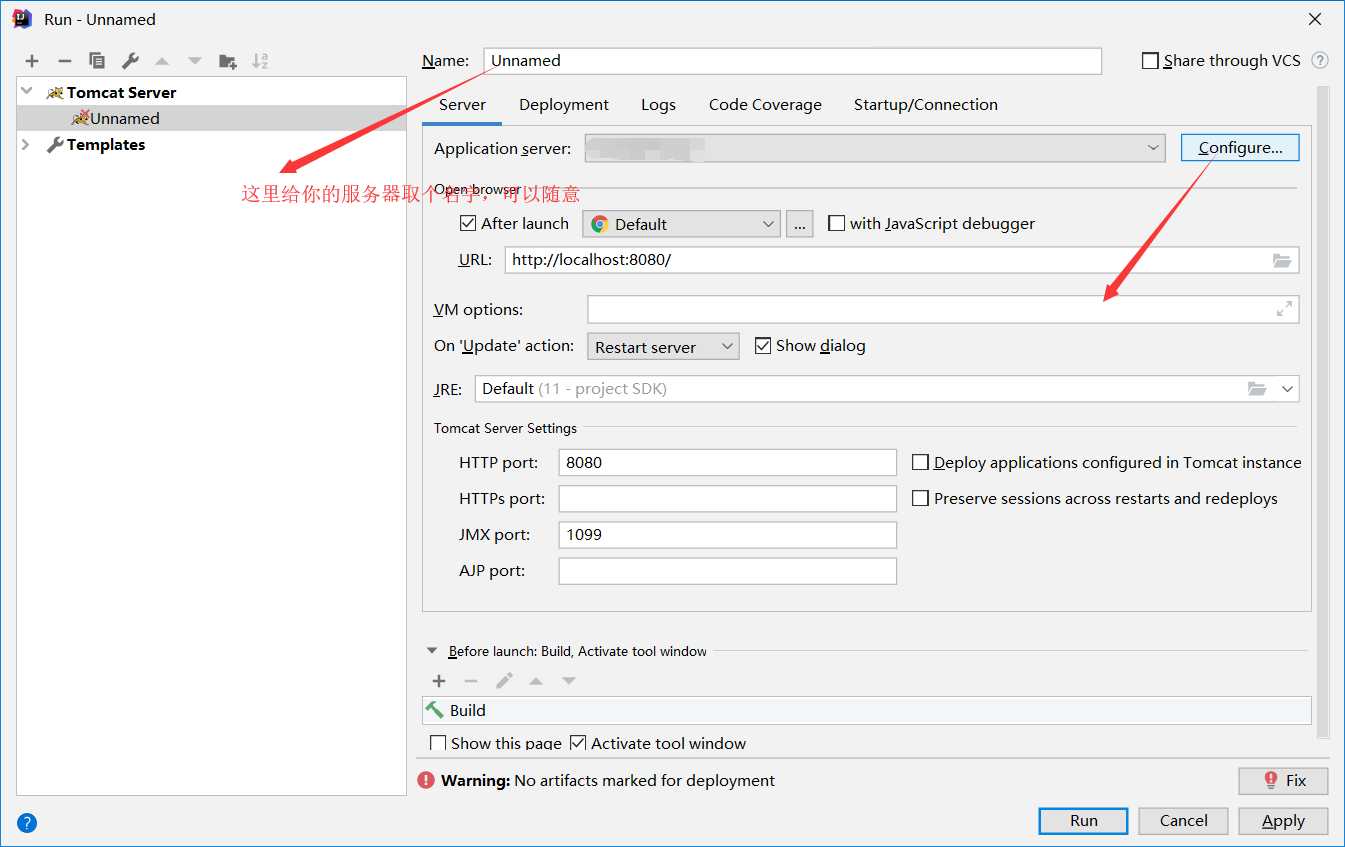This screenshot has height=847, width=1345.
Task: Expand the Templates tree node
Action: click(x=26, y=145)
